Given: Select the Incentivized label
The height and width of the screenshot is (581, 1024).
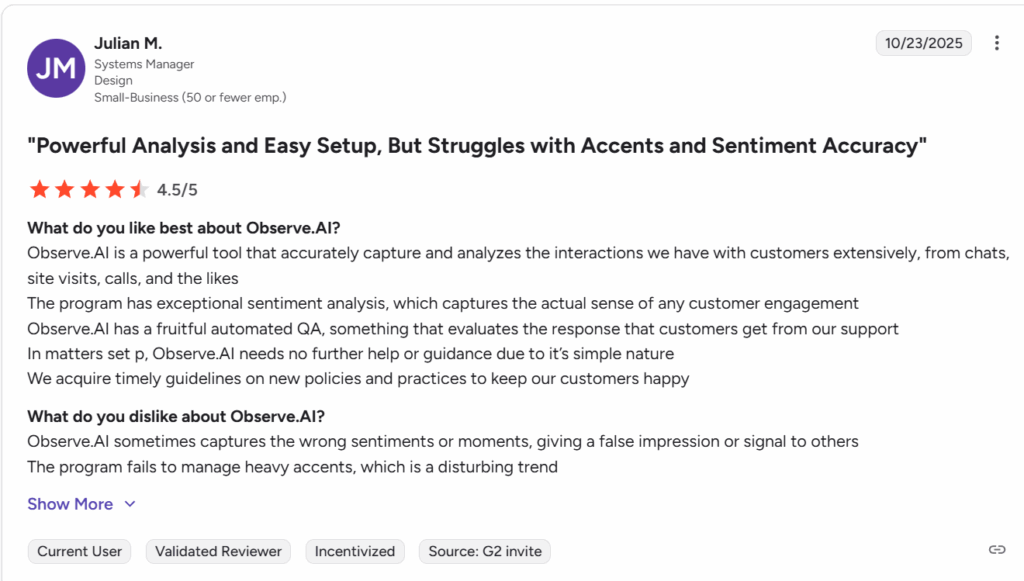Looking at the screenshot, I should [355, 551].
